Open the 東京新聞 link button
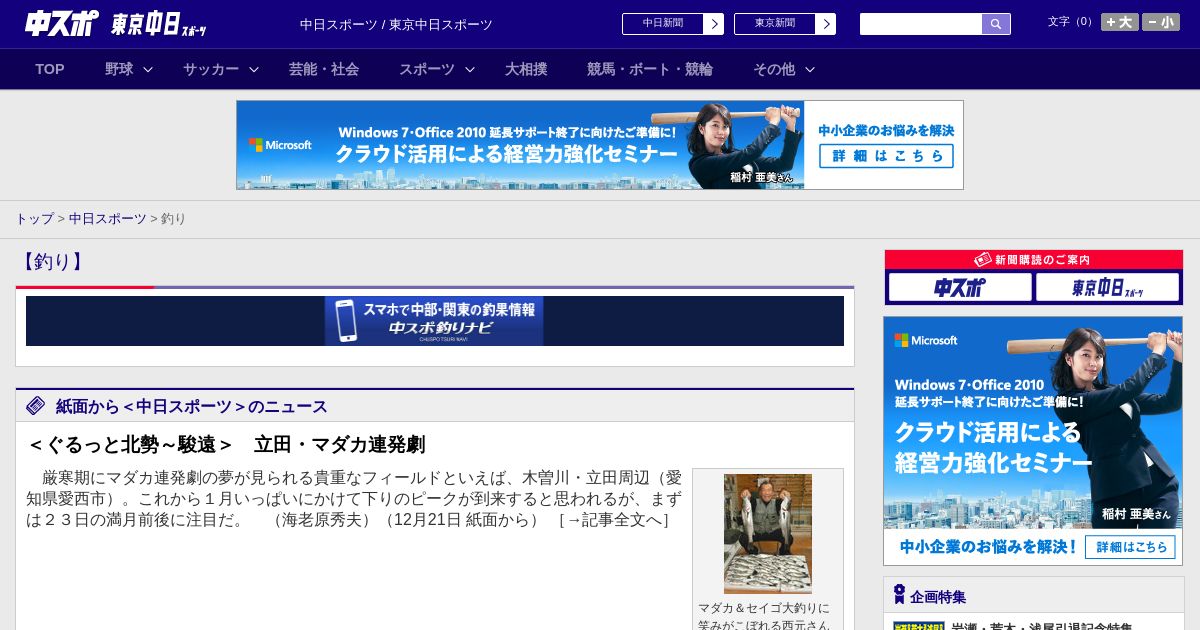Screen dimensions: 1200x630 click(775, 24)
